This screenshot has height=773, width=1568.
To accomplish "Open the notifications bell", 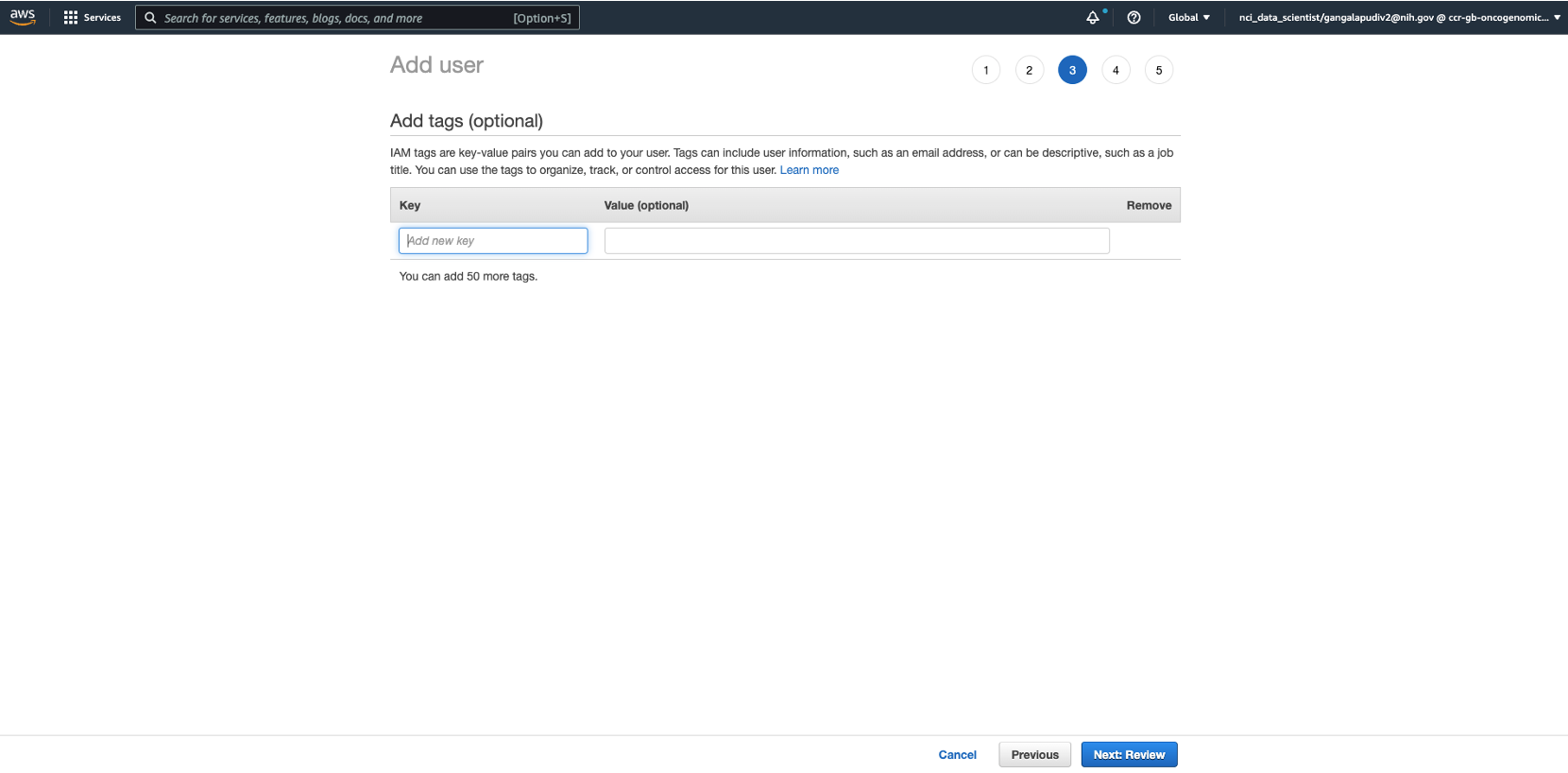I will pos(1093,17).
